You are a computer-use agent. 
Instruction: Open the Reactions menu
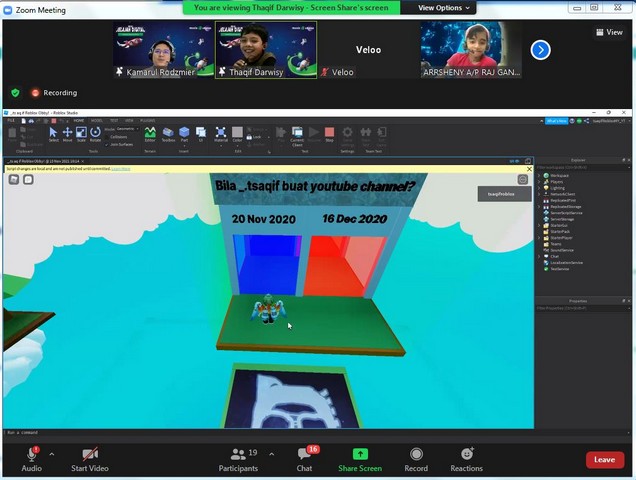tap(466, 455)
